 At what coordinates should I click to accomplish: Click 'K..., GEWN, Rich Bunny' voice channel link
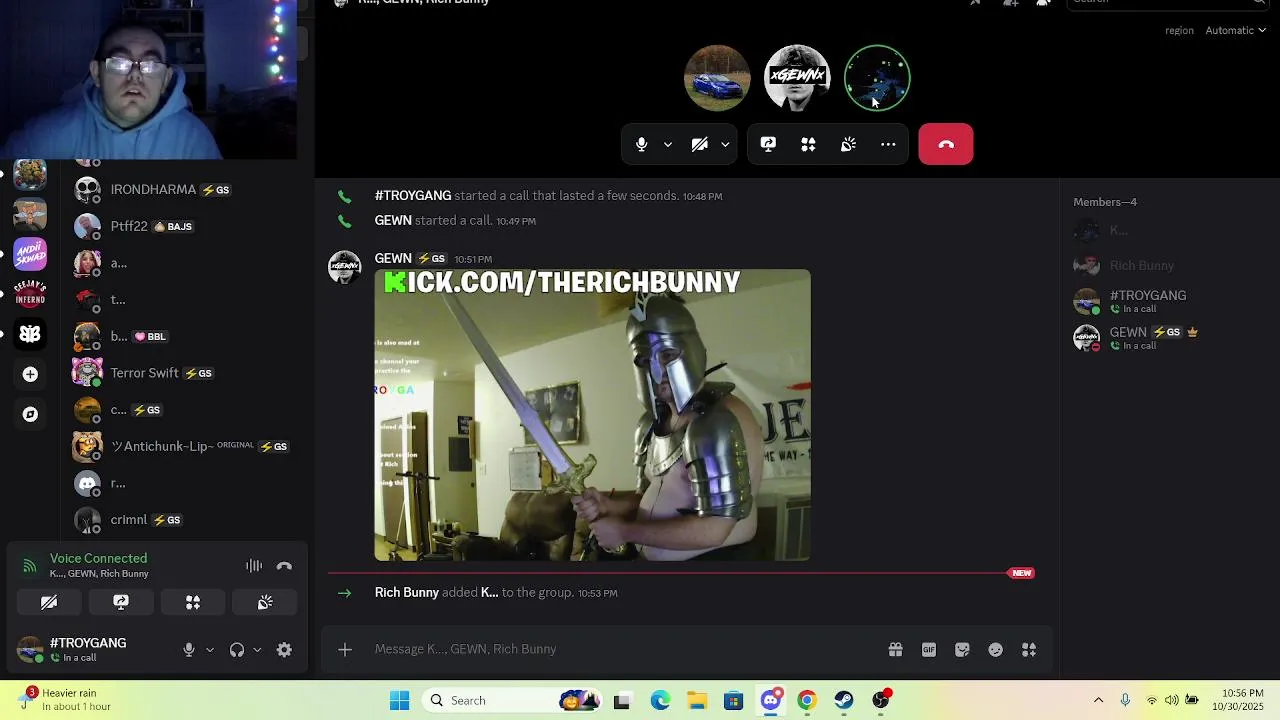99,574
